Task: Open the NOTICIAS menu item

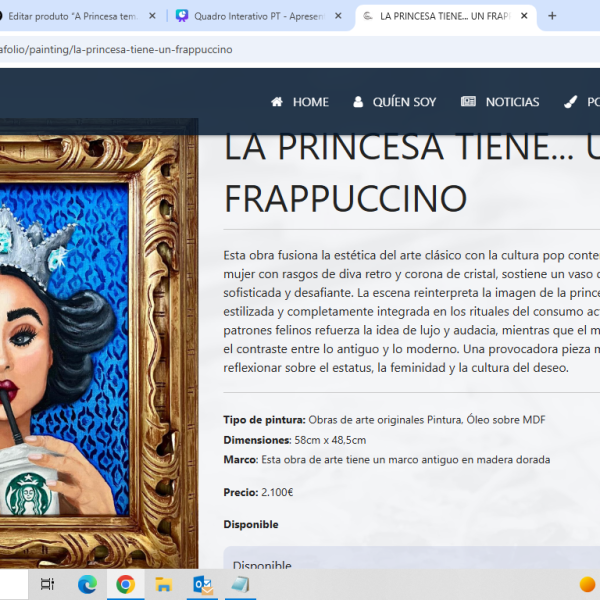Action: click(x=512, y=102)
